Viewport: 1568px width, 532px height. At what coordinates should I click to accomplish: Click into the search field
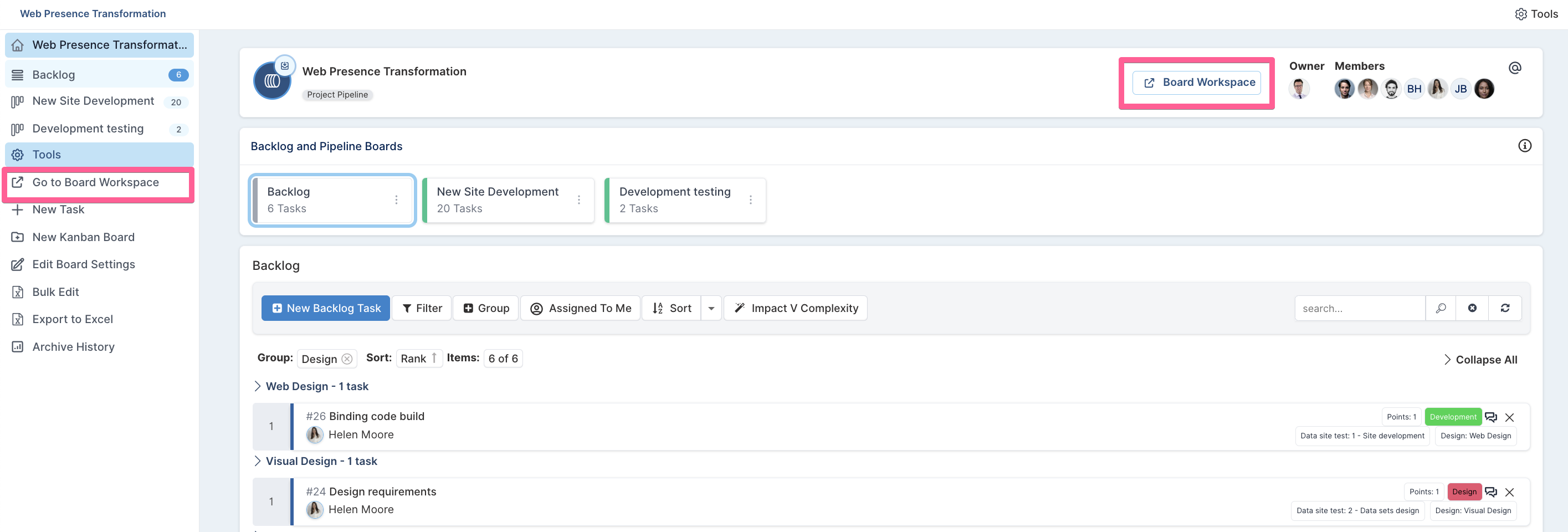click(1360, 308)
